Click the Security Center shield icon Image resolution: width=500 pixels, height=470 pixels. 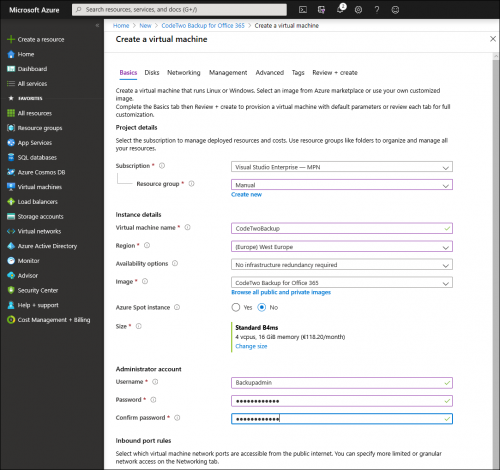11,290
